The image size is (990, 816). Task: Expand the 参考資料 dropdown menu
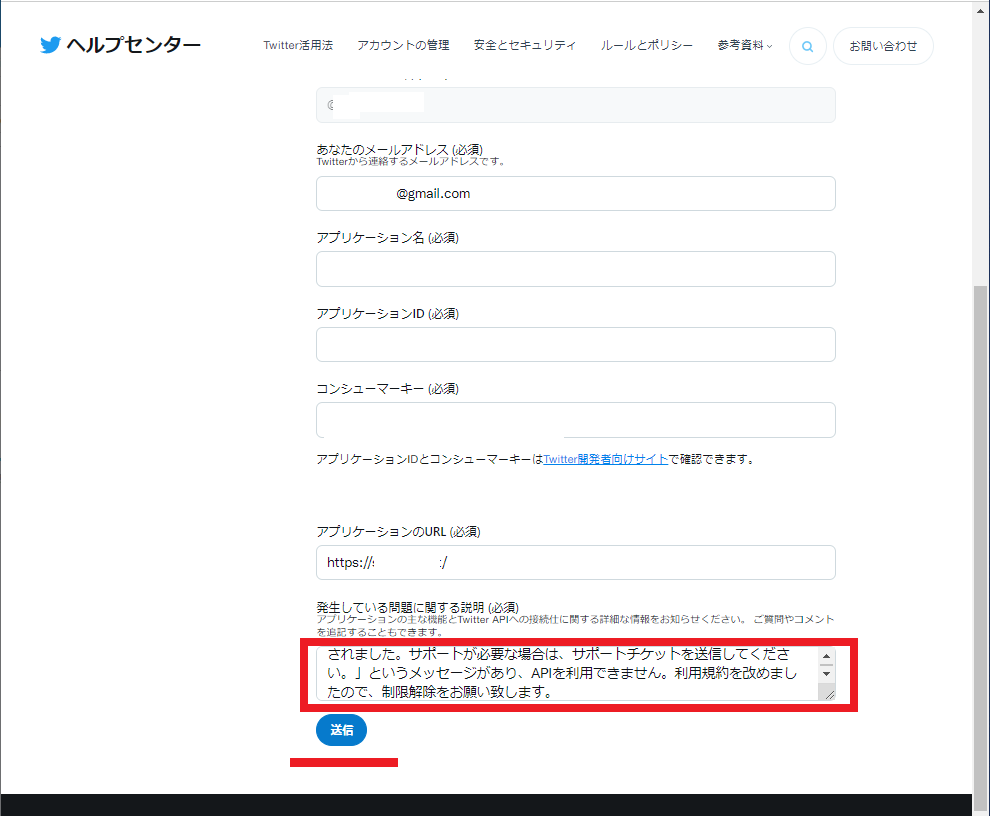tap(744, 45)
